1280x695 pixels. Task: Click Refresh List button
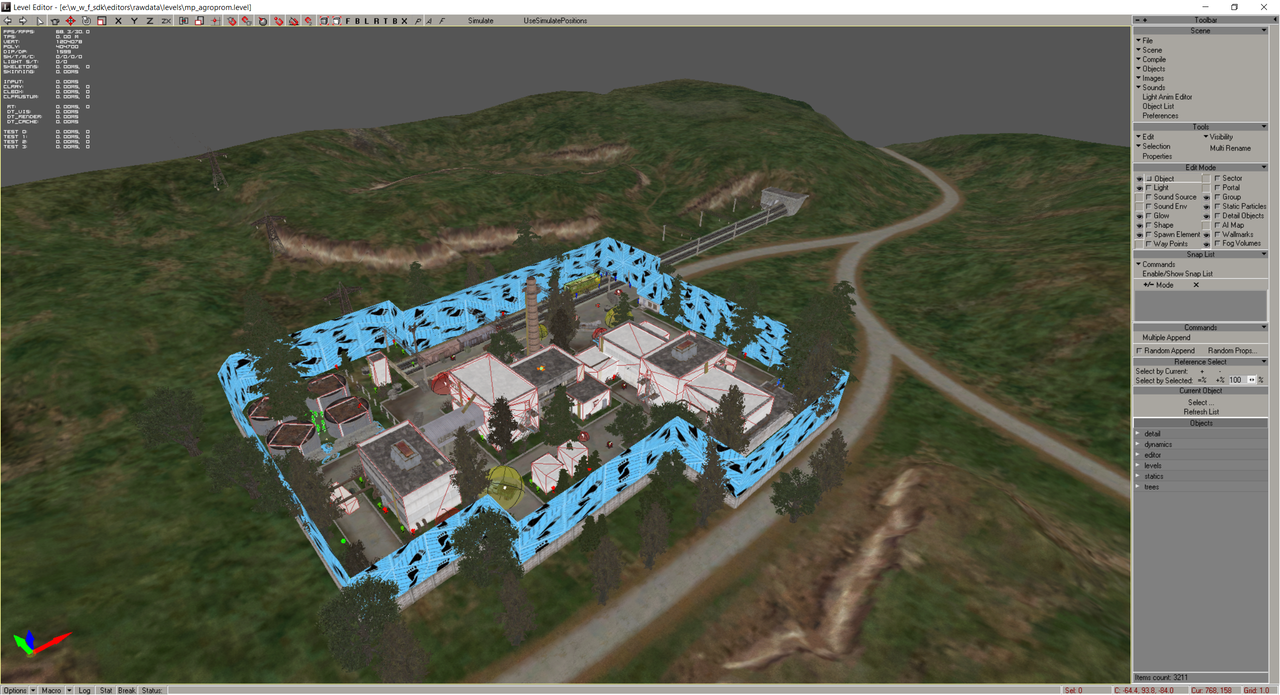[1201, 412]
